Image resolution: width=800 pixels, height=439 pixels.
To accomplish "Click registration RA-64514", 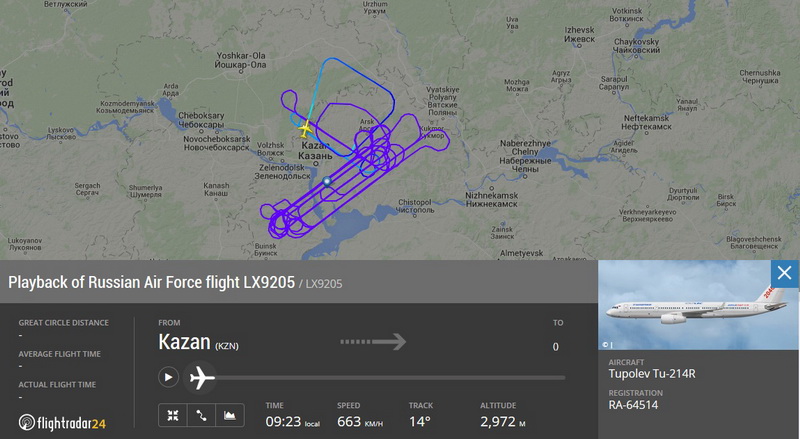I will tap(633, 405).
